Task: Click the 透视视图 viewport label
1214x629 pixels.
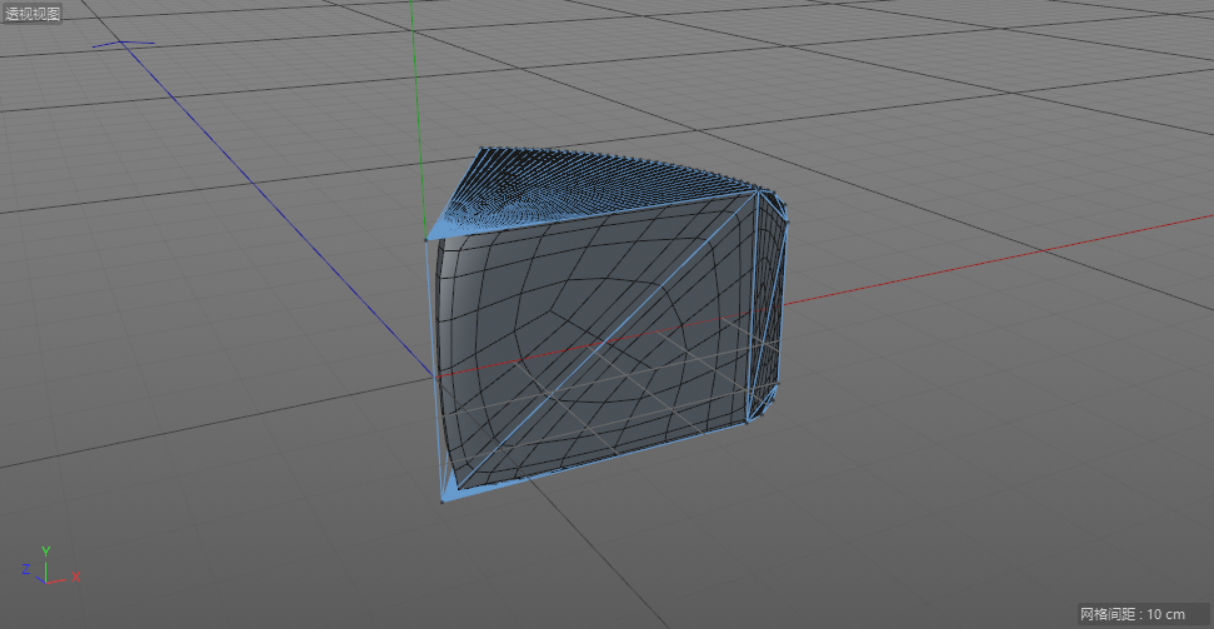Action: 33,14
